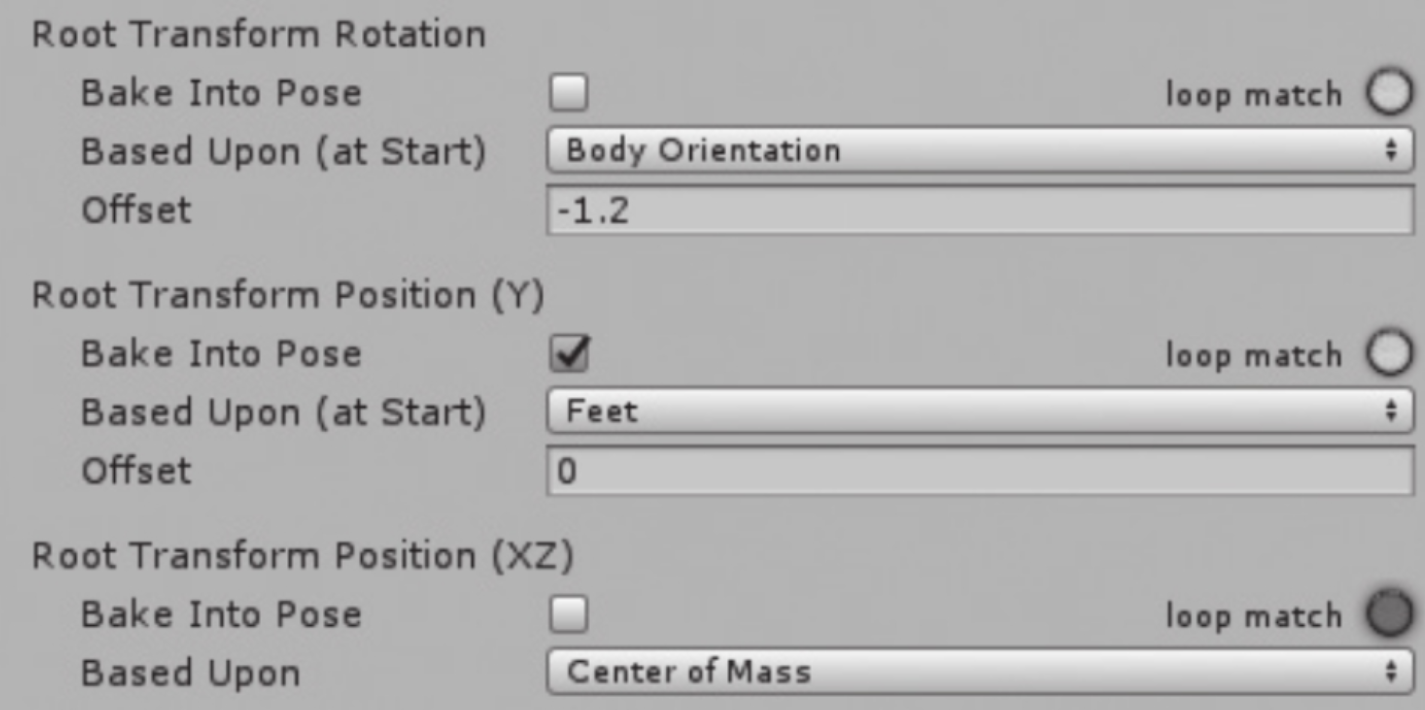Open the Feet dropdown
This screenshot has height=710, width=1425.
tap(979, 411)
